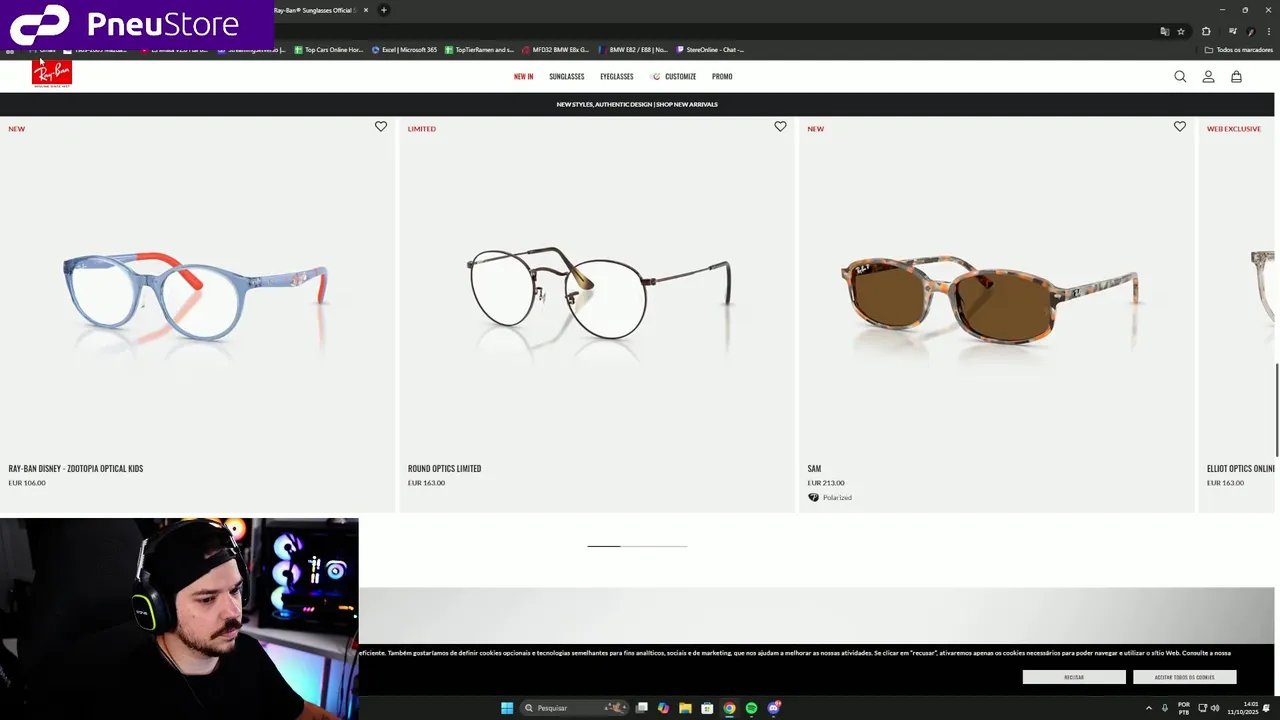Open the Eyeglasses menu
This screenshot has width=1280, height=720.
click(617, 77)
